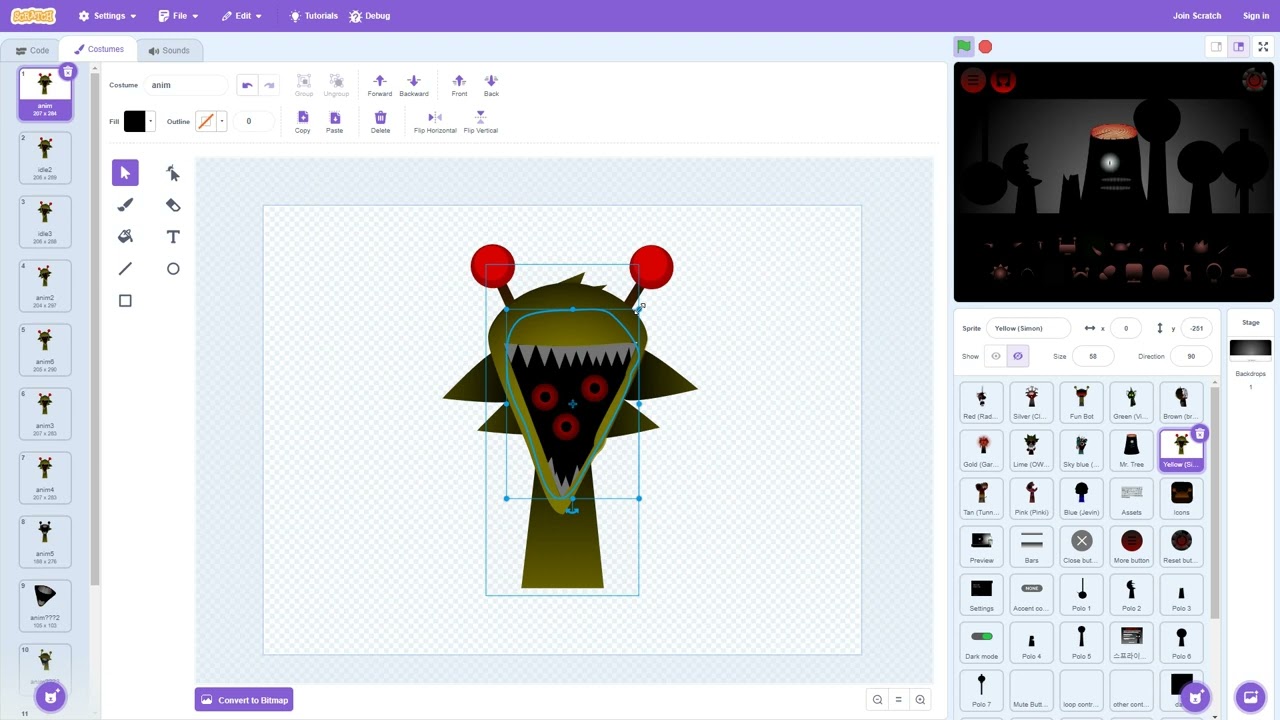Open the Settings menu

click(x=107, y=16)
